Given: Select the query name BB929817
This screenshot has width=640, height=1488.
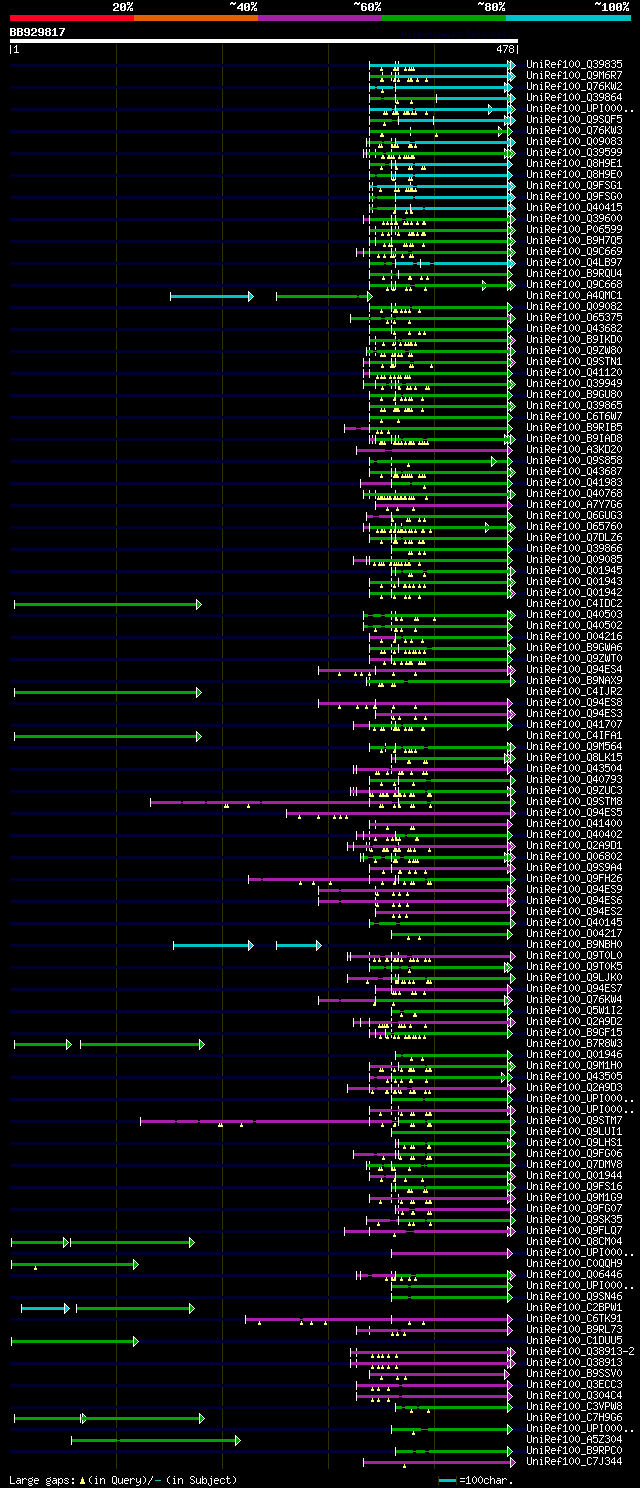Looking at the screenshot, I should (38, 32).
